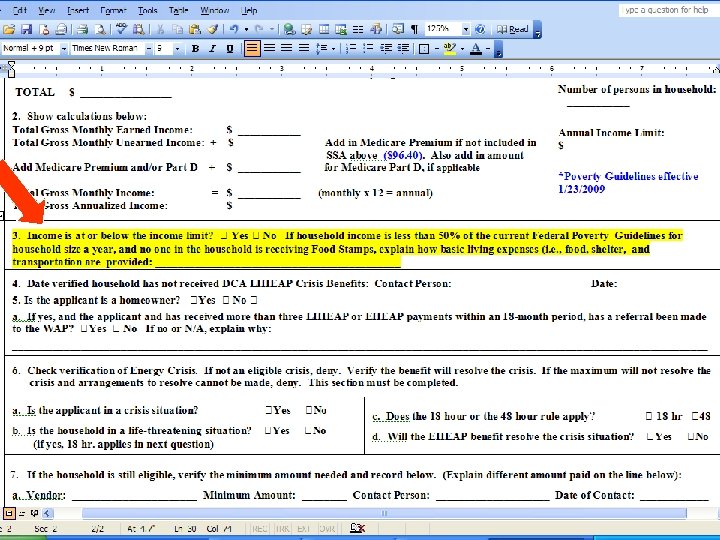720x540 pixels.
Task: Cut selection with the scissors icon
Action: click(x=160, y=29)
